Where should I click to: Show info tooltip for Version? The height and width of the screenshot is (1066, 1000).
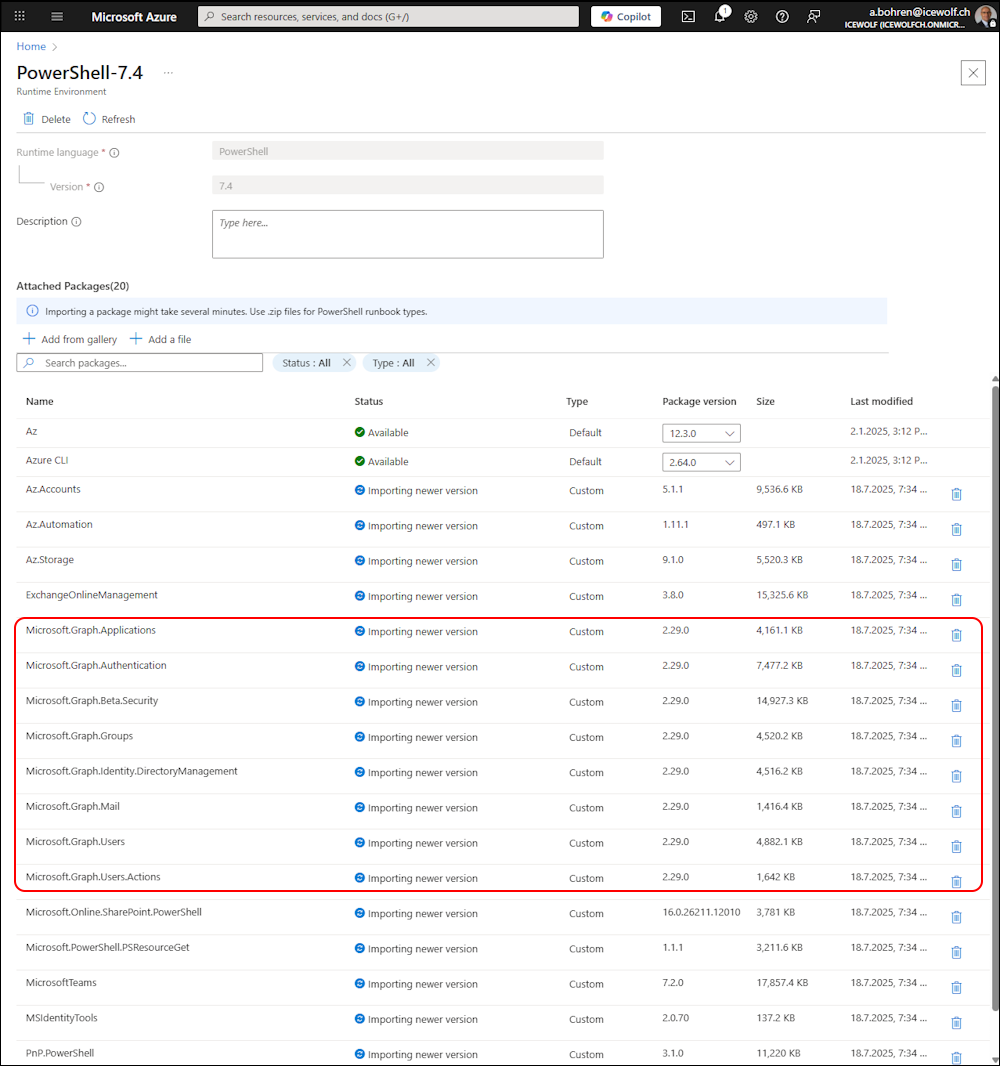[x=99, y=187]
